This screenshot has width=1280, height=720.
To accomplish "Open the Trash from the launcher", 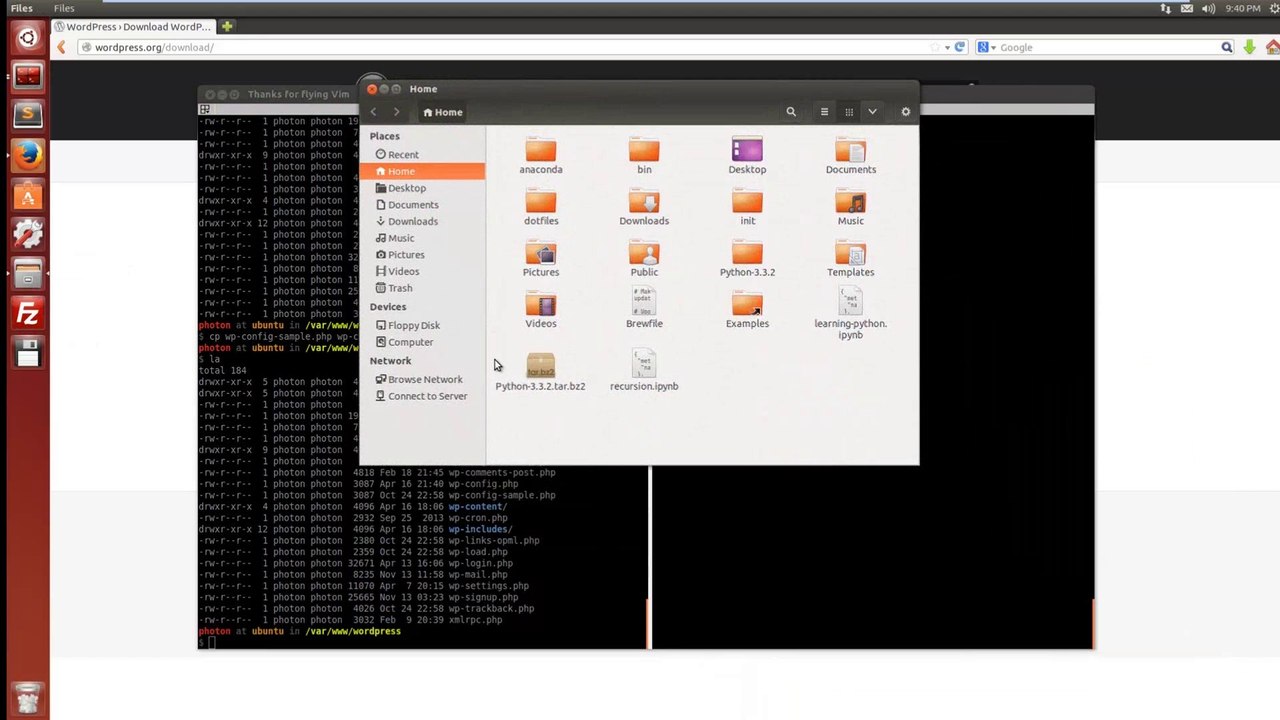I will tap(27, 698).
